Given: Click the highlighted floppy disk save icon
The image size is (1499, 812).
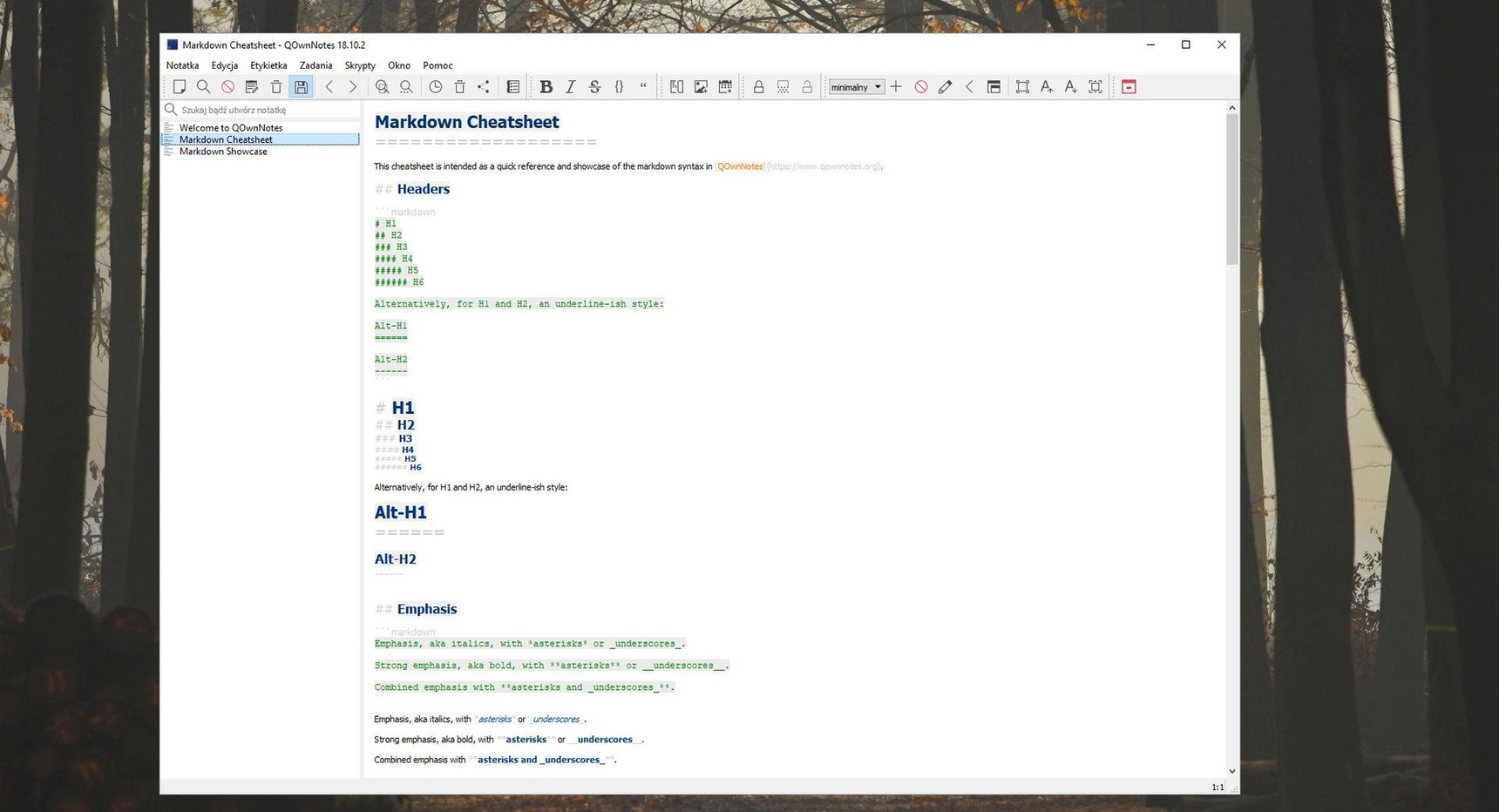Looking at the screenshot, I should click(301, 87).
